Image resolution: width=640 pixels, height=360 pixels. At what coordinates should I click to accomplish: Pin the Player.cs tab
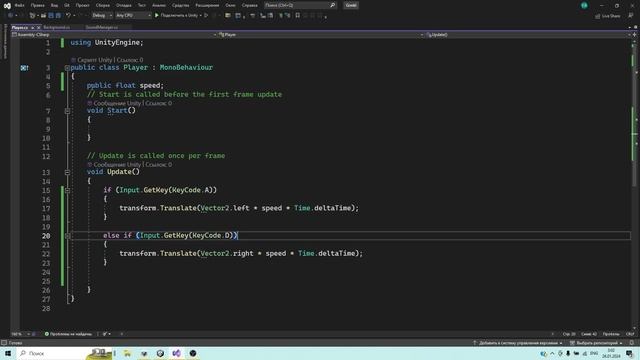[x=33, y=27]
